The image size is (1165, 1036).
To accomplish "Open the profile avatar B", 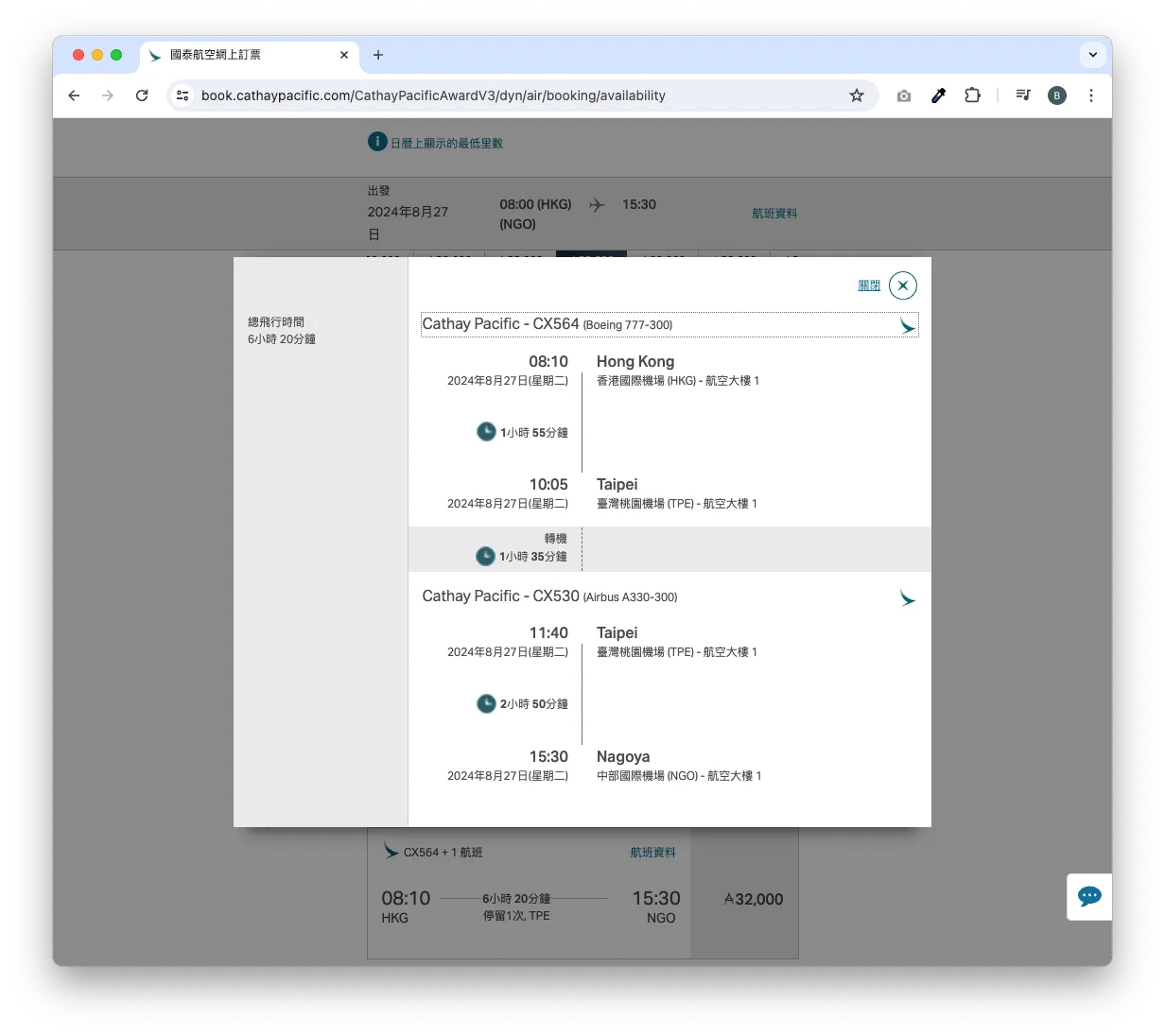I will point(1057,95).
